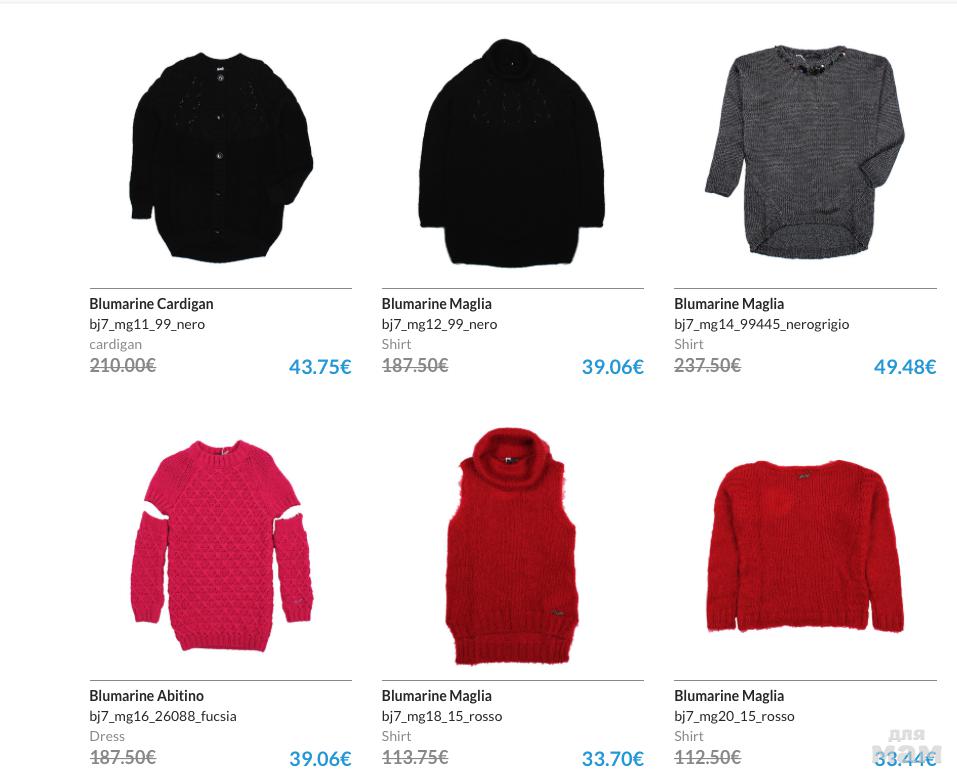Click the cardigan category label
This screenshot has width=957, height=778.
point(115,344)
